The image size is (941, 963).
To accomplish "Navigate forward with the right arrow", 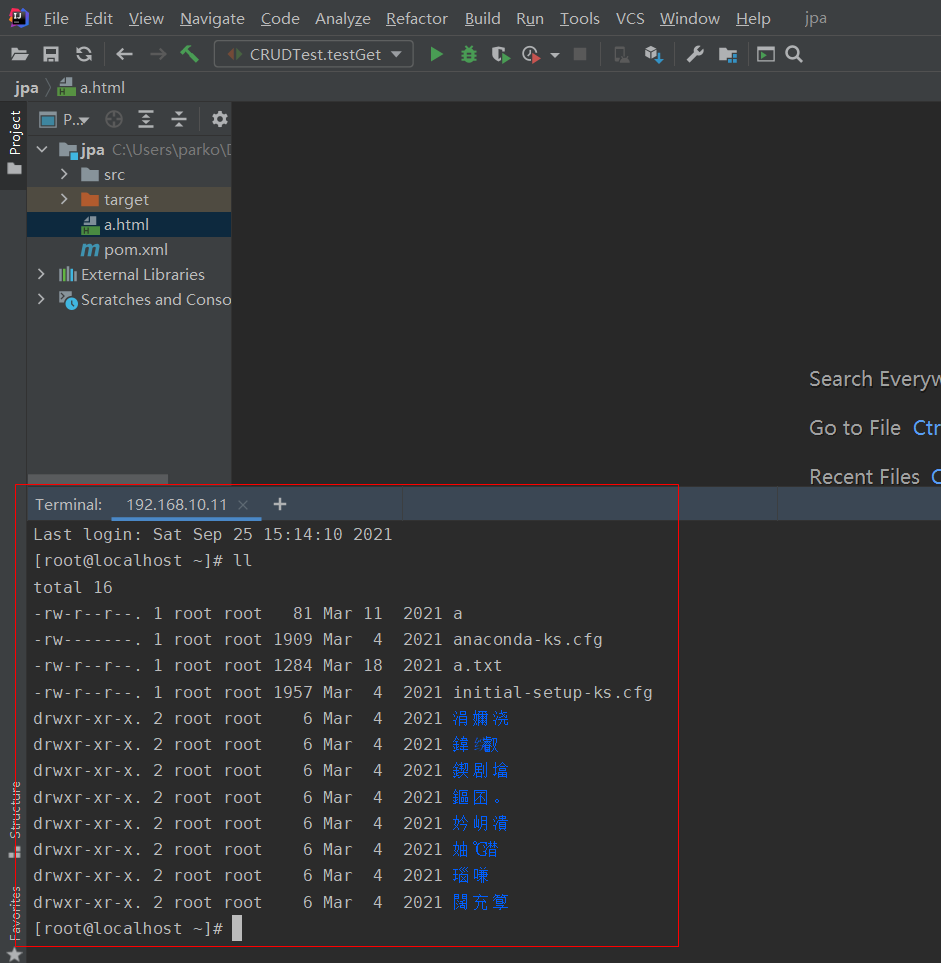I will pyautogui.click(x=158, y=55).
